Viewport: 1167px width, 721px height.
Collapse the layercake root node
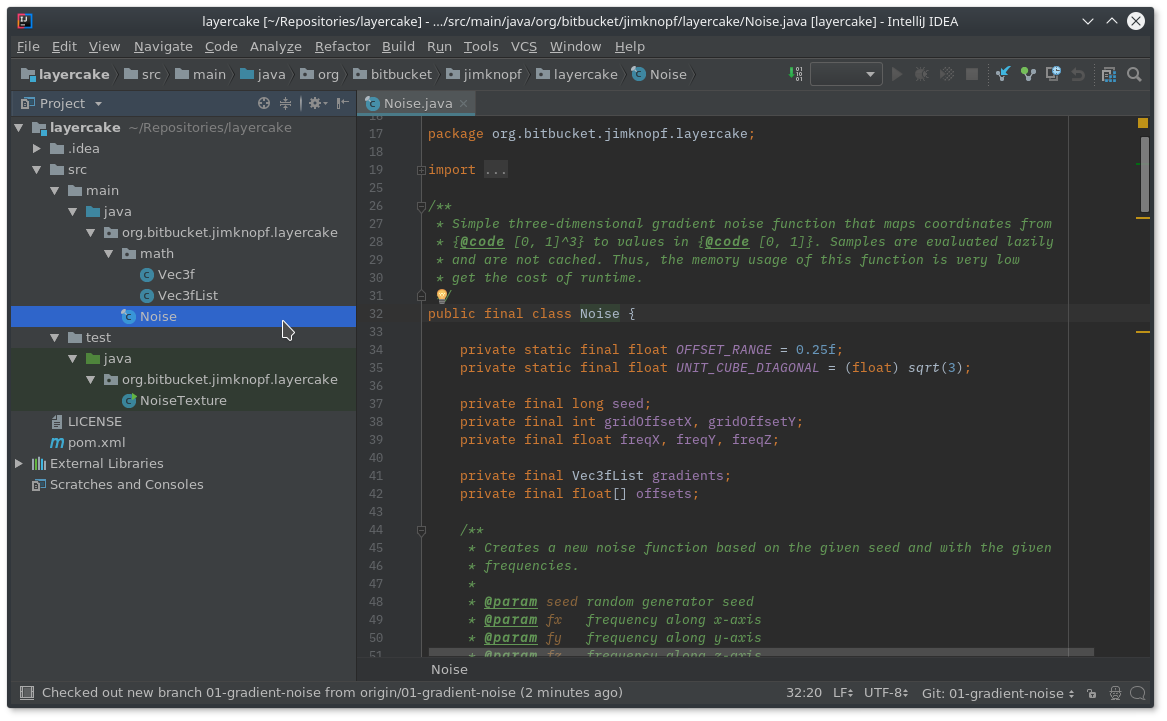19,127
